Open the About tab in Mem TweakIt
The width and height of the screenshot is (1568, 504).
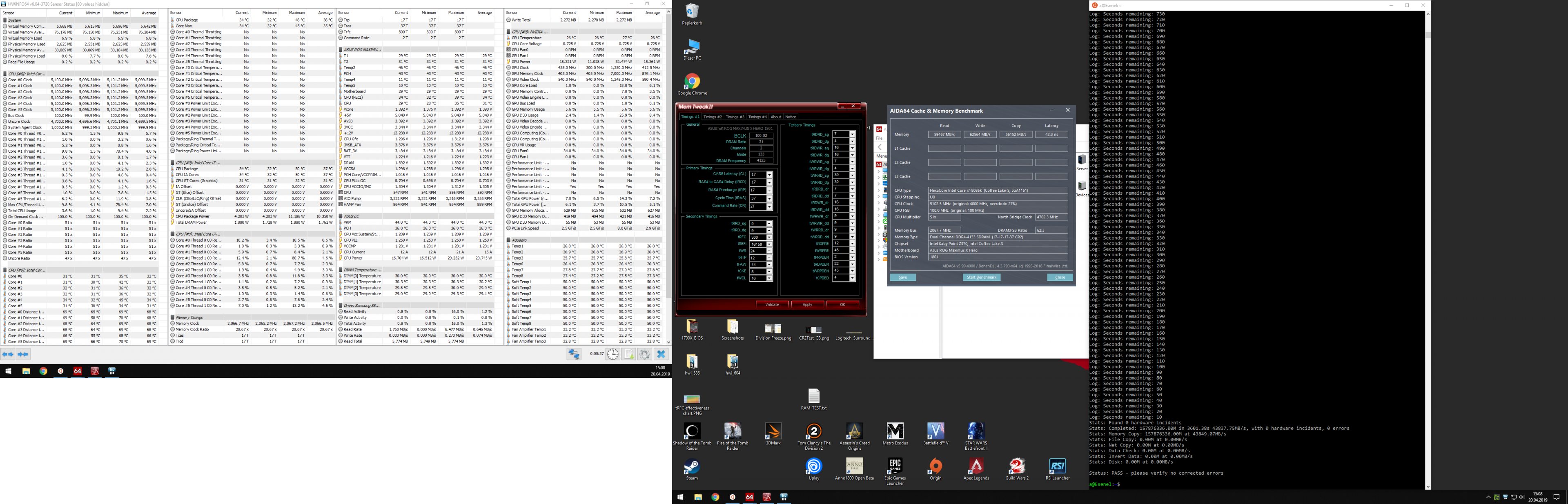[x=775, y=117]
